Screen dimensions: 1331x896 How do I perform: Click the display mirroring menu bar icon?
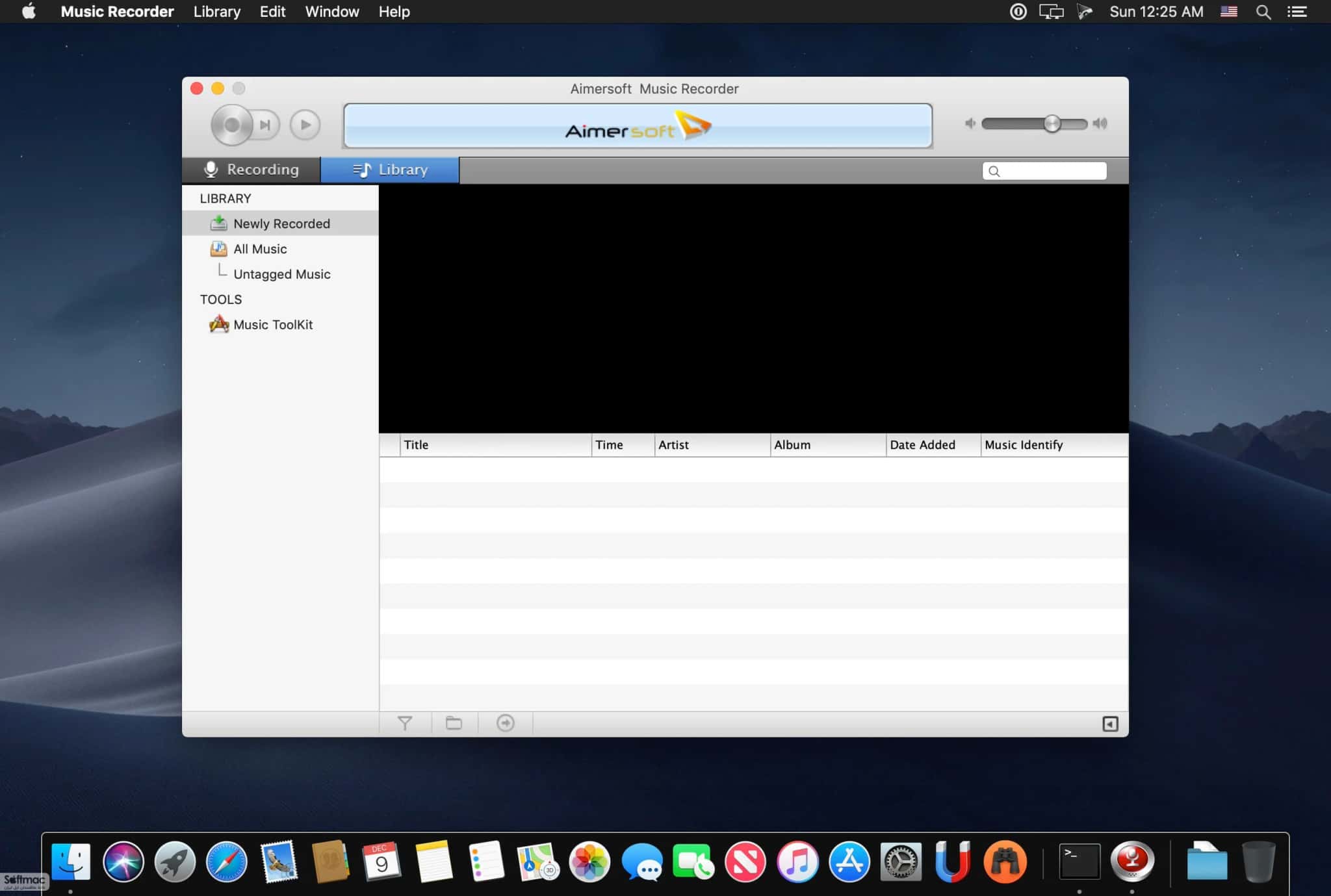coord(1051,12)
